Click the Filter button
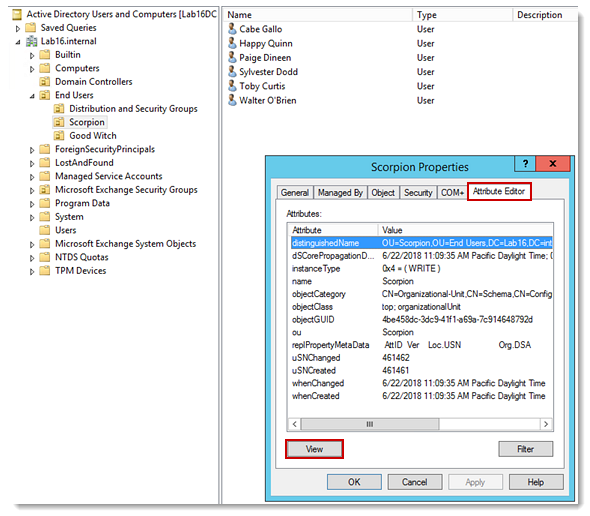This screenshot has height=516, width=590. (526, 449)
